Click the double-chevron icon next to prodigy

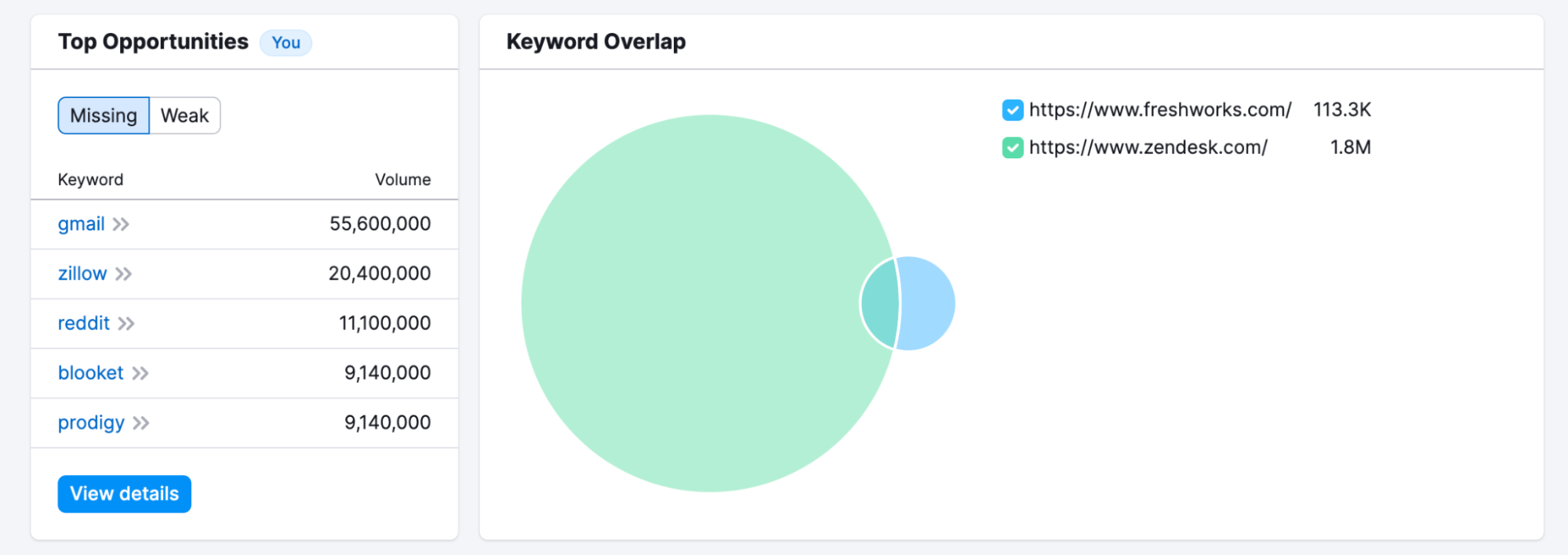click(141, 423)
